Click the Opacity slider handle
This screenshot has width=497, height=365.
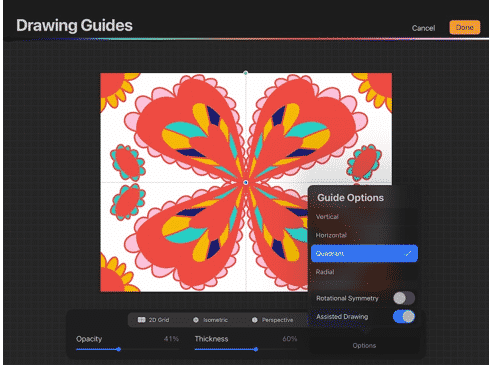click(x=119, y=349)
